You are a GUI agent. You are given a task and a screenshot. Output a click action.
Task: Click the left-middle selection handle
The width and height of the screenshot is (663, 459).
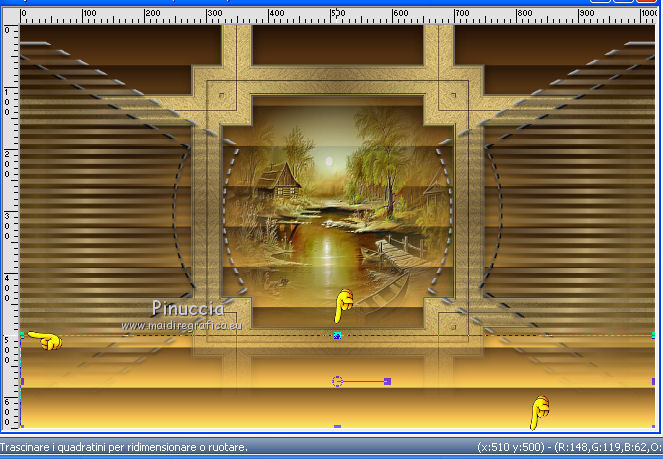[x=22, y=381]
